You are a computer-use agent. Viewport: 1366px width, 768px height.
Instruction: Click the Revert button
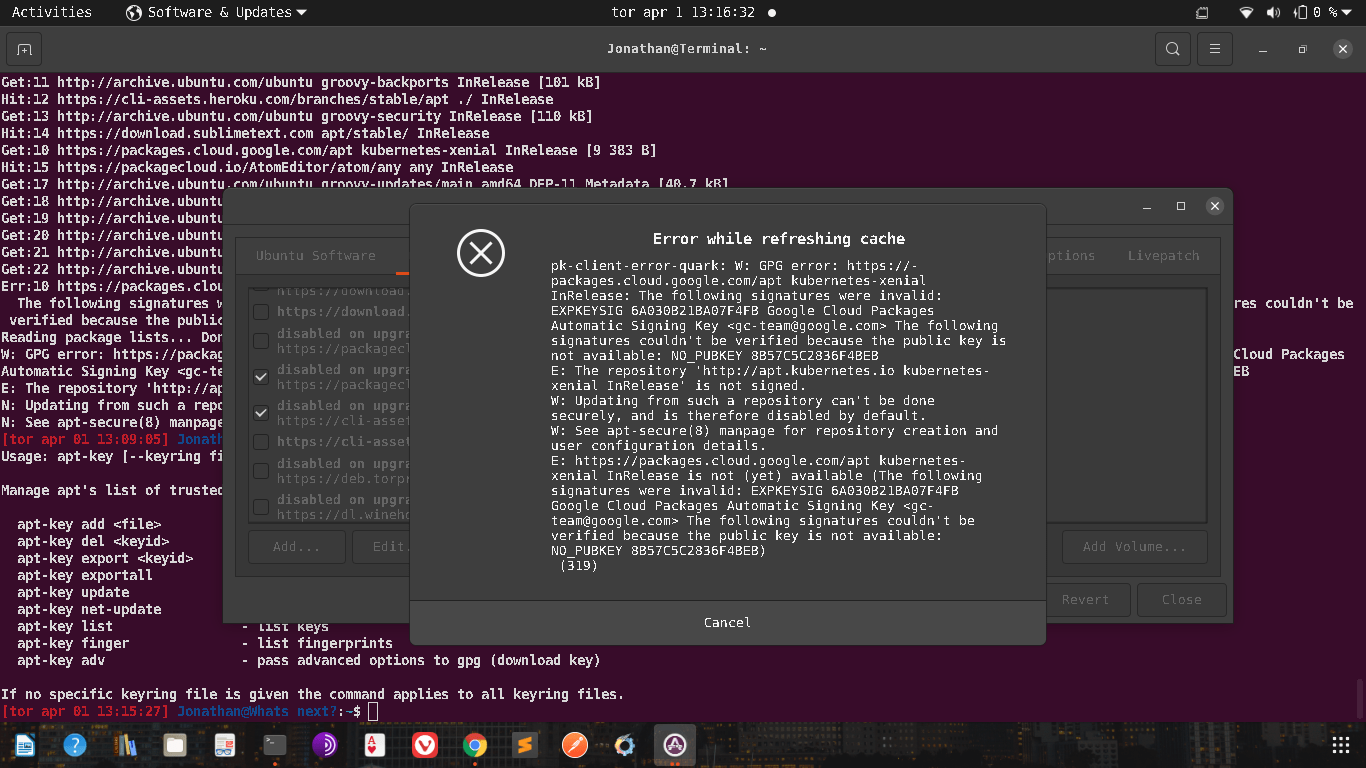[1085, 600]
